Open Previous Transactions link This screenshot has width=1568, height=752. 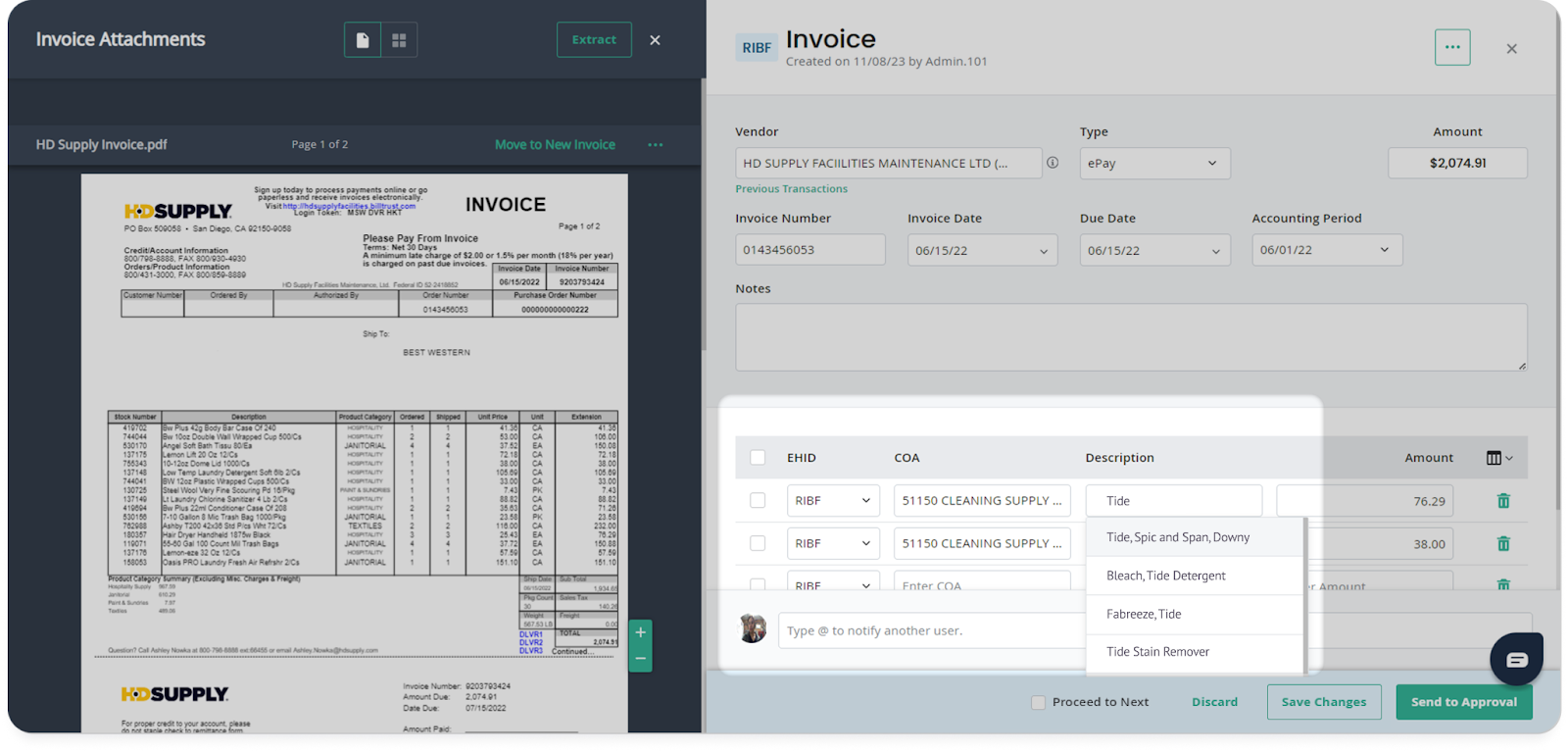791,189
